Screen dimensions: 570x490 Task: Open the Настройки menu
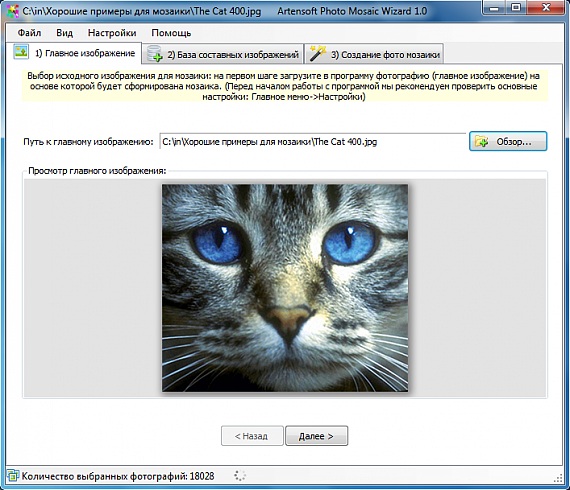[x=112, y=33]
